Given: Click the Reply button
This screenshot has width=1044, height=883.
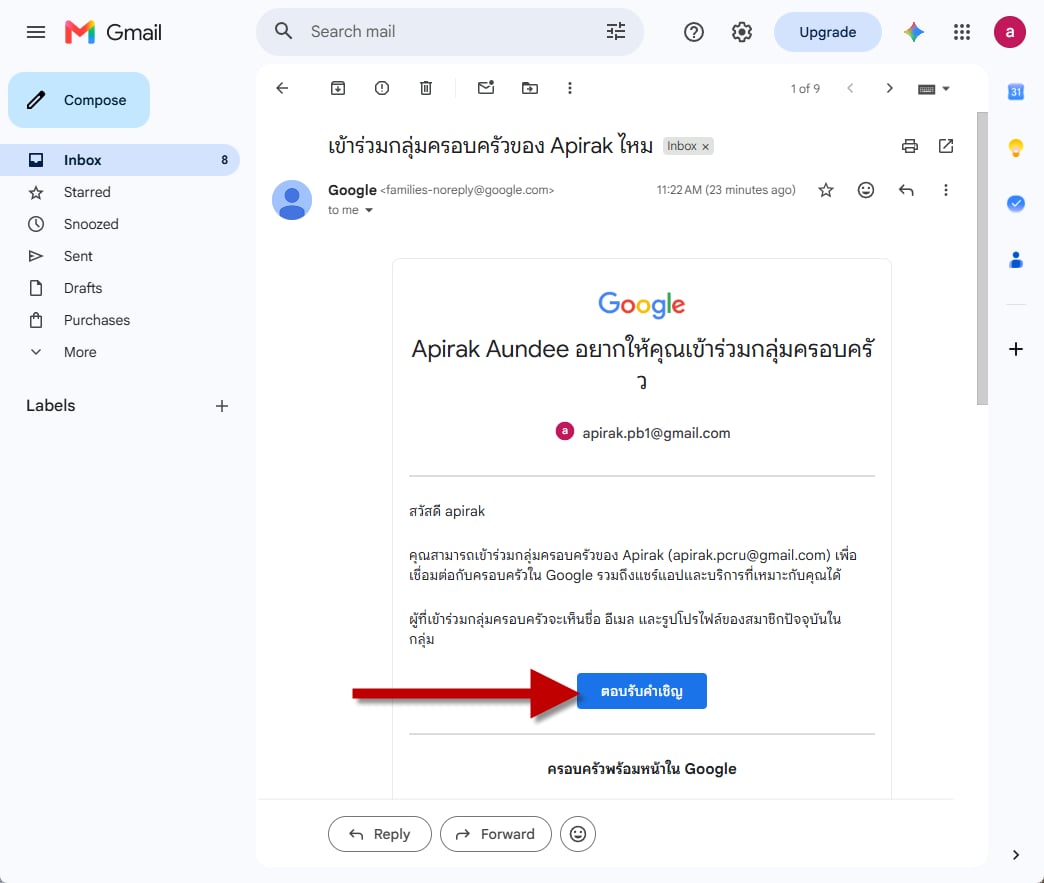Looking at the screenshot, I should [380, 834].
